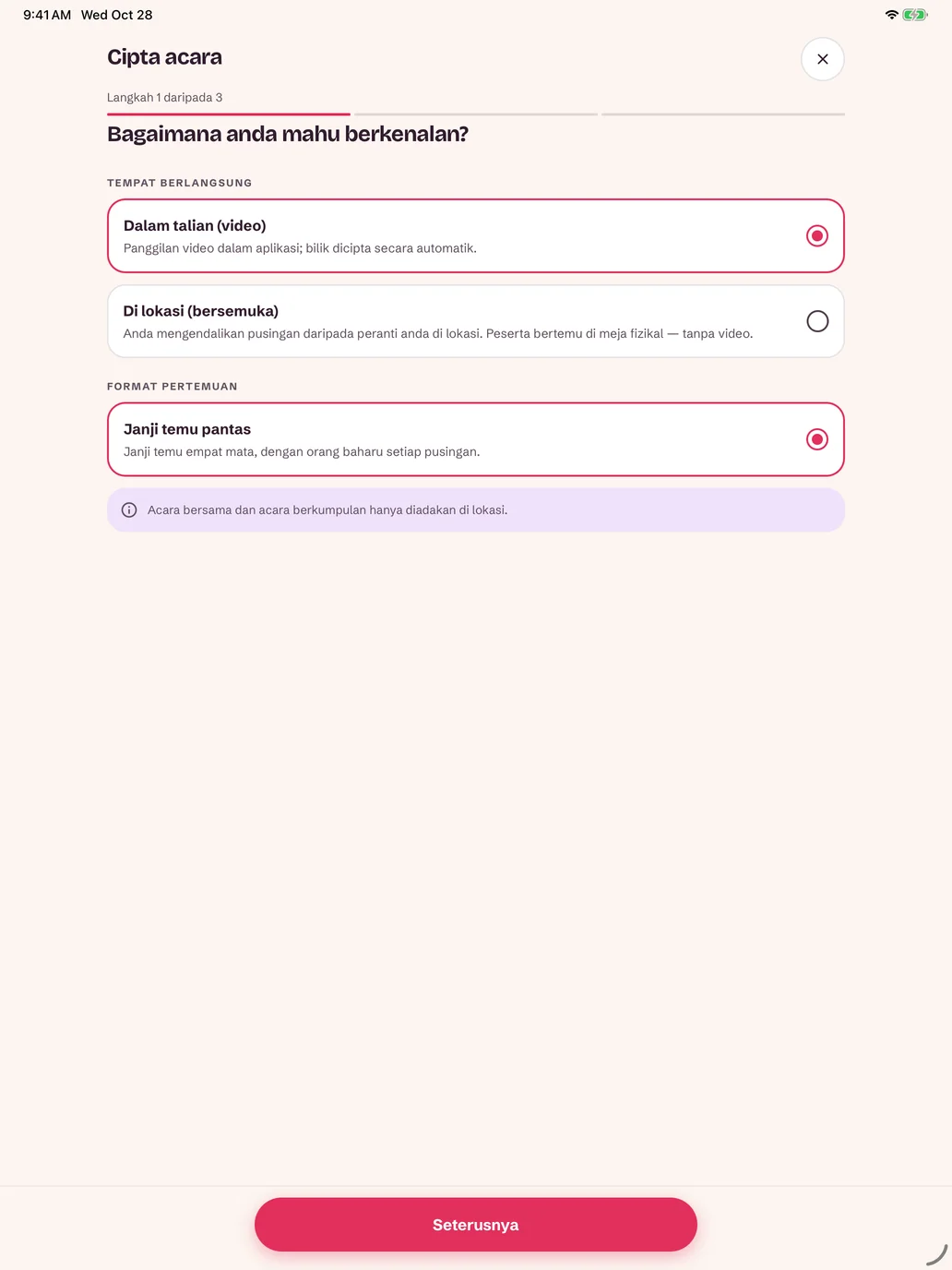
Task: Click third step progress bar segment
Action: pos(723,114)
